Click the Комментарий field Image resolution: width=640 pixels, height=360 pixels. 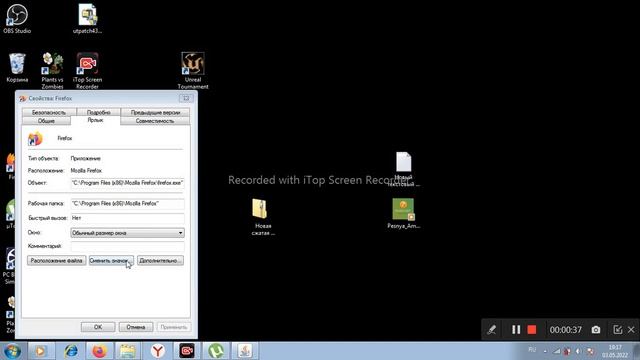[x=127, y=246]
